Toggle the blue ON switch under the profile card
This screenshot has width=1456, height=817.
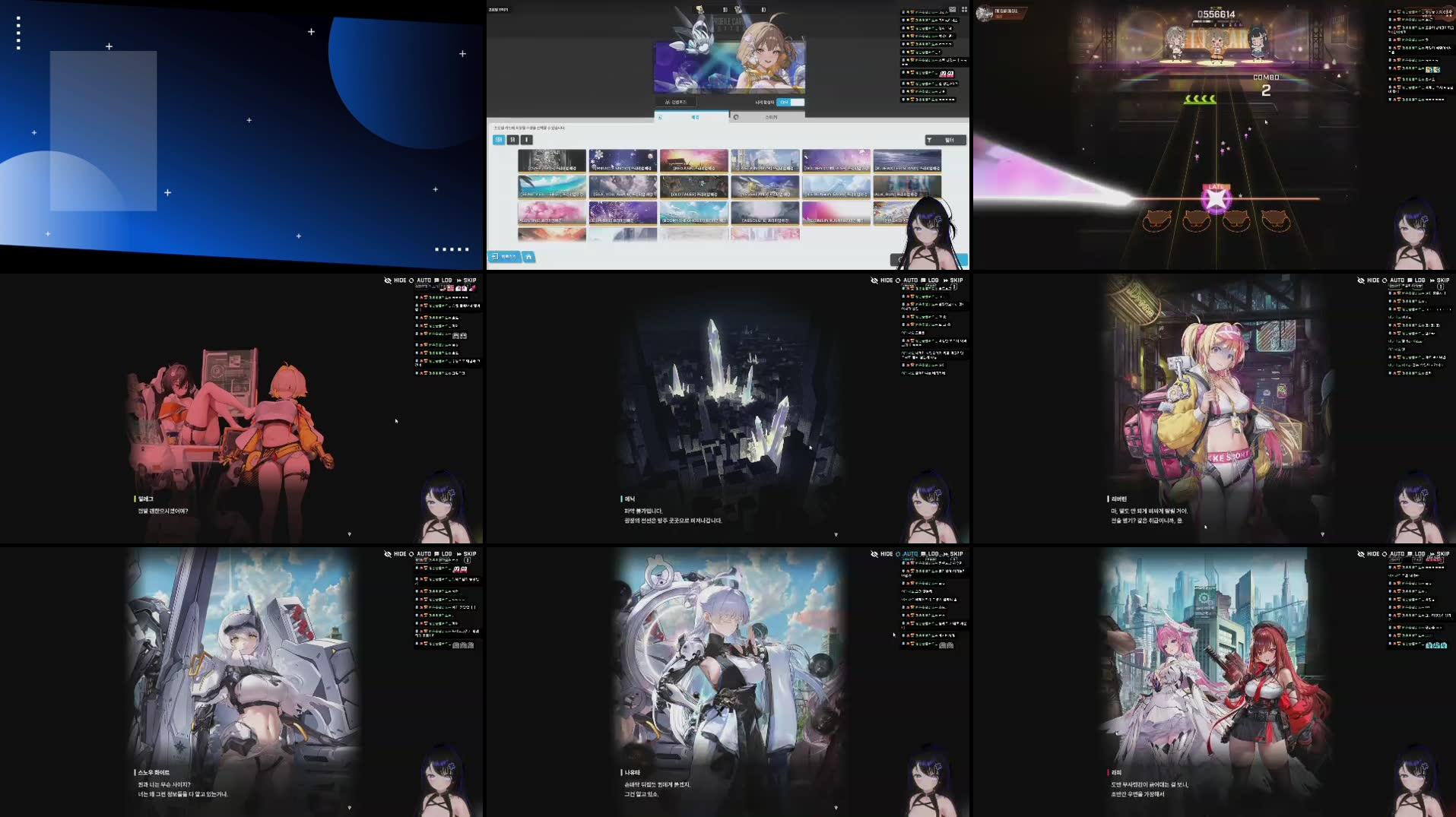(791, 102)
